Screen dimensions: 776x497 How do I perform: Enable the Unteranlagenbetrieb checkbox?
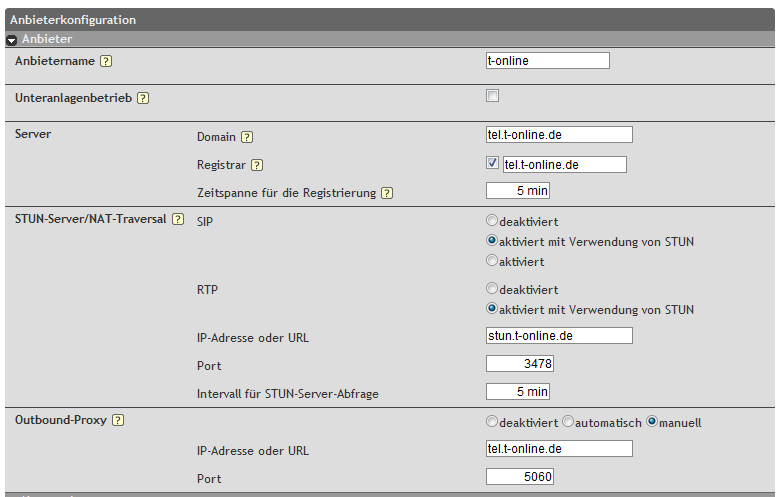(x=492, y=96)
